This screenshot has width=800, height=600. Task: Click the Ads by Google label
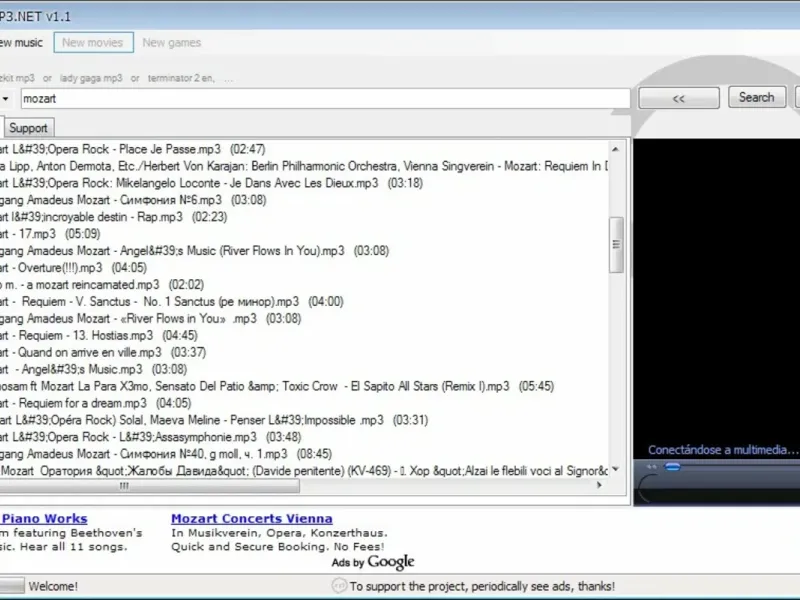pos(373,562)
